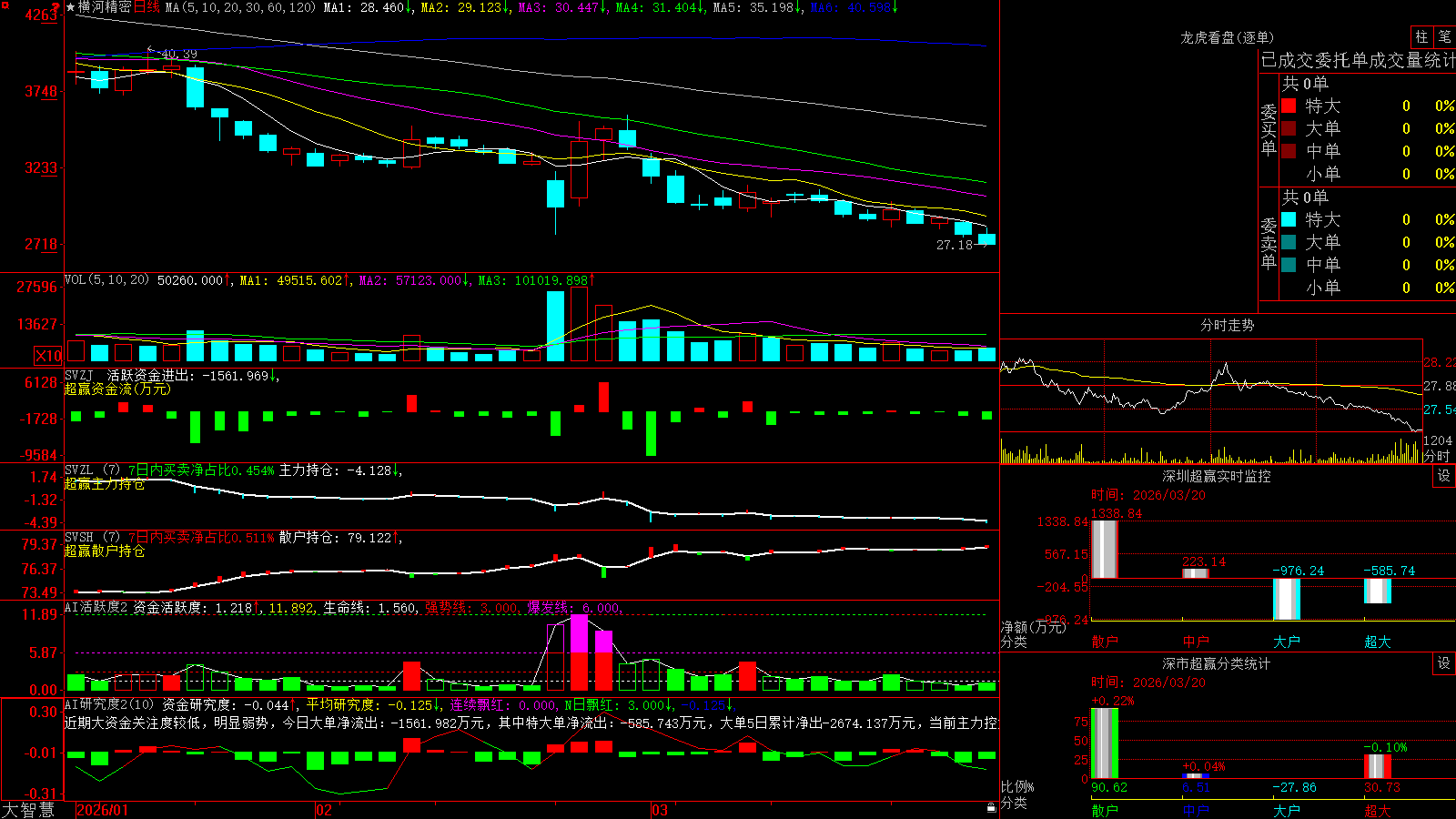
Task: Click the MA(5,10,20,30,60,120) parameter label
Action: coord(240,7)
